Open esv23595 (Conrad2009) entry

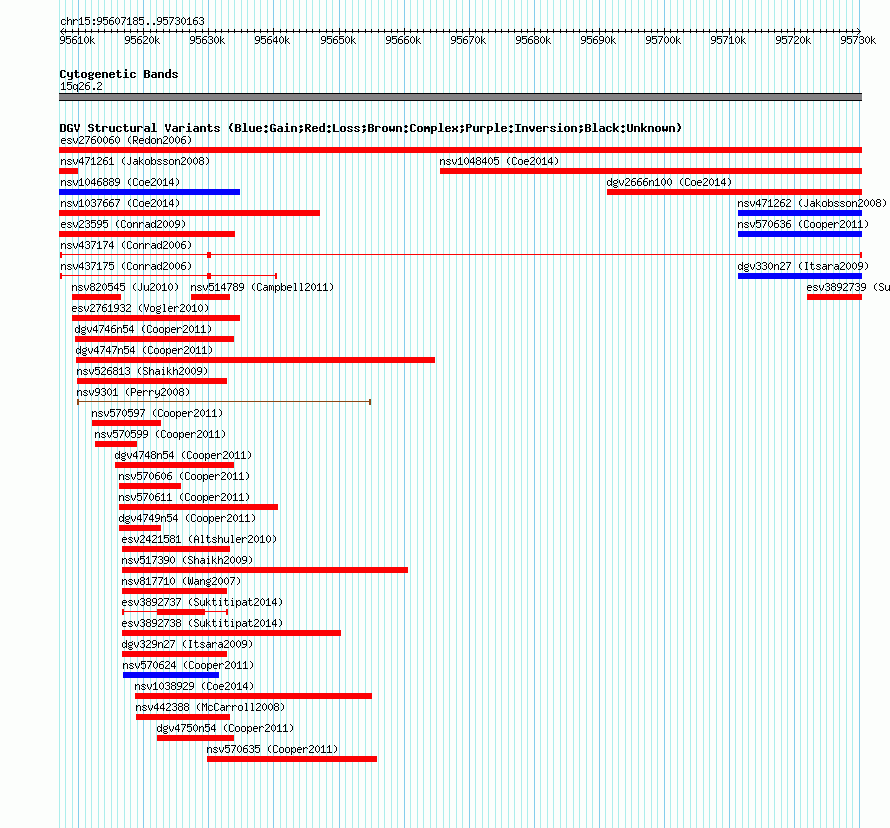123,224
